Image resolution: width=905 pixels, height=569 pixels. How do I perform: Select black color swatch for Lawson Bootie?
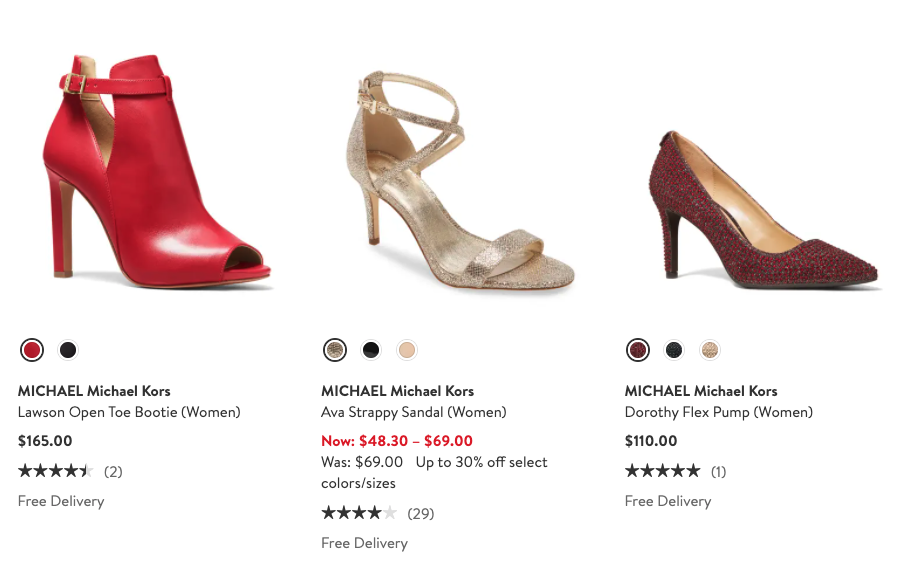68,350
